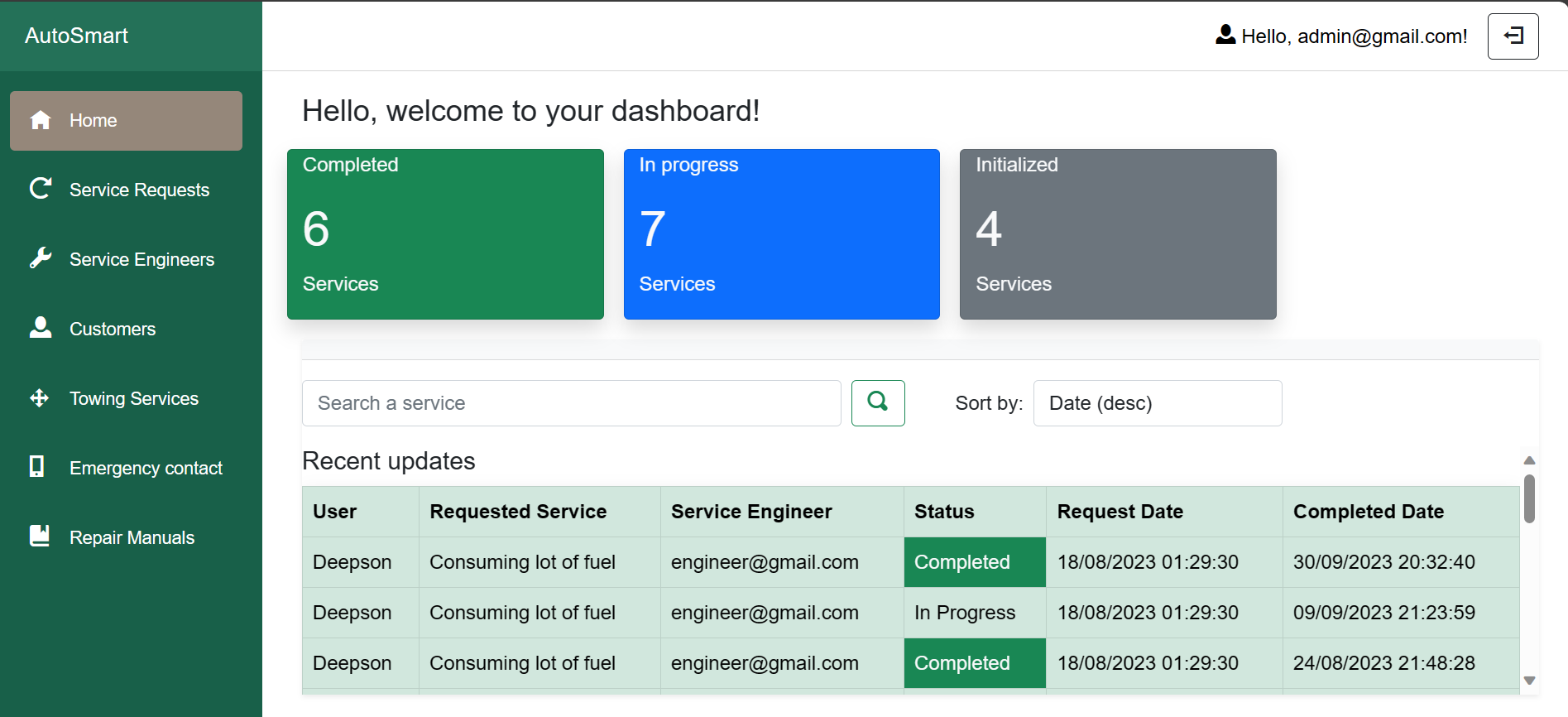The height and width of the screenshot is (717, 1568).
Task: Open Service Requests in the sidebar
Action: 126,190
